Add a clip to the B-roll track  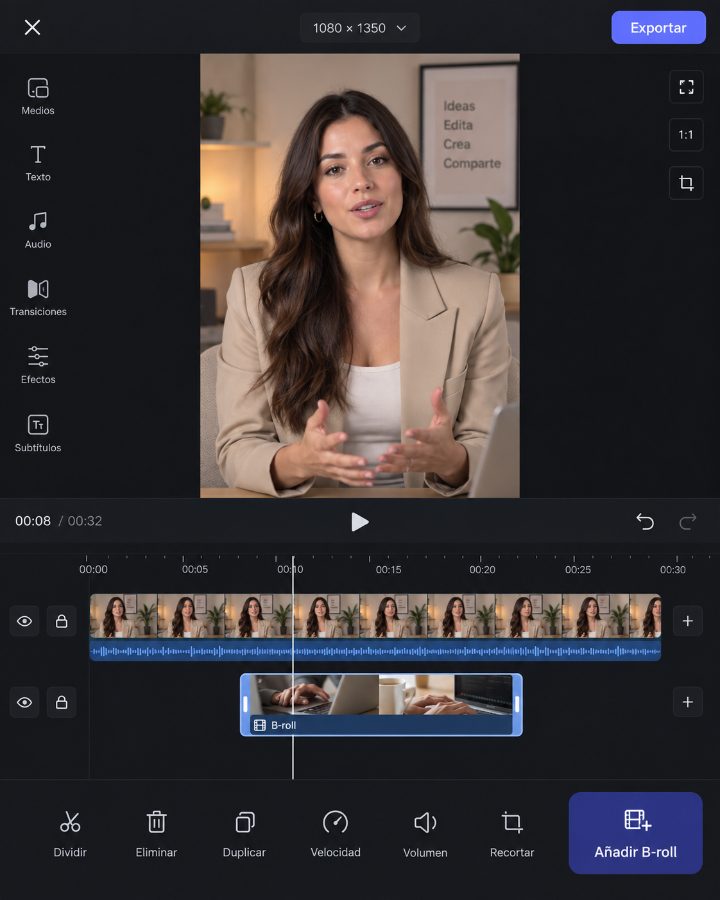(687, 702)
